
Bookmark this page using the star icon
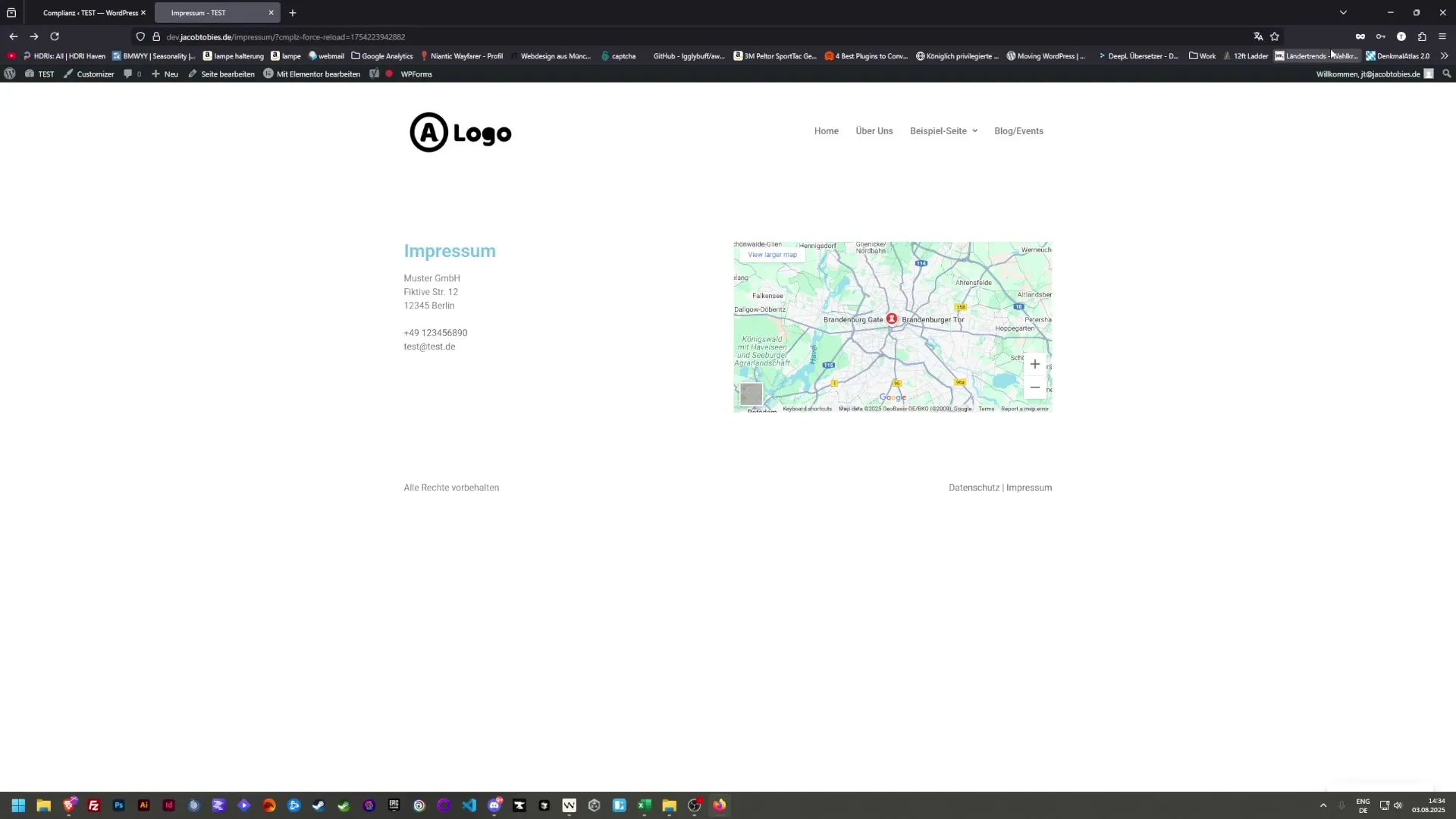tap(1276, 36)
